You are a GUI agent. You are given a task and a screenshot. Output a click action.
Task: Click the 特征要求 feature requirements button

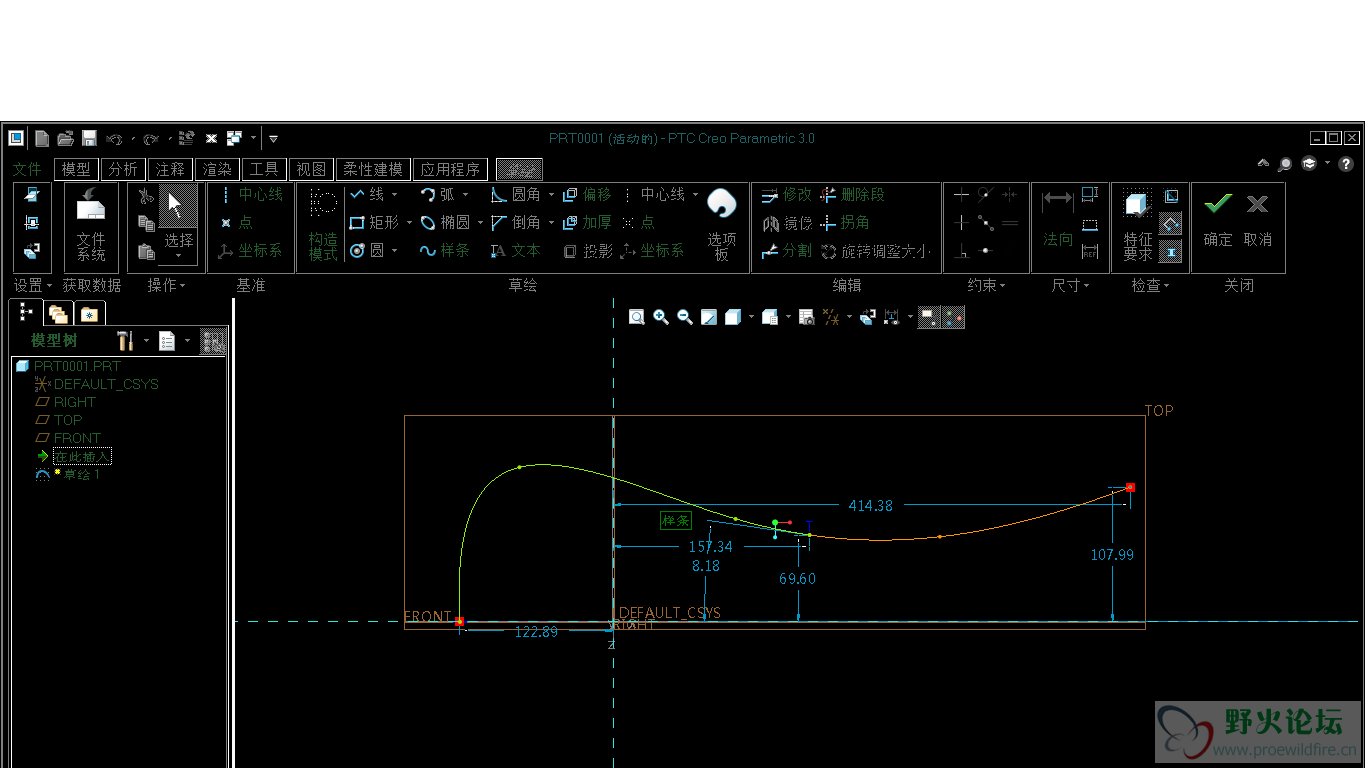1138,225
